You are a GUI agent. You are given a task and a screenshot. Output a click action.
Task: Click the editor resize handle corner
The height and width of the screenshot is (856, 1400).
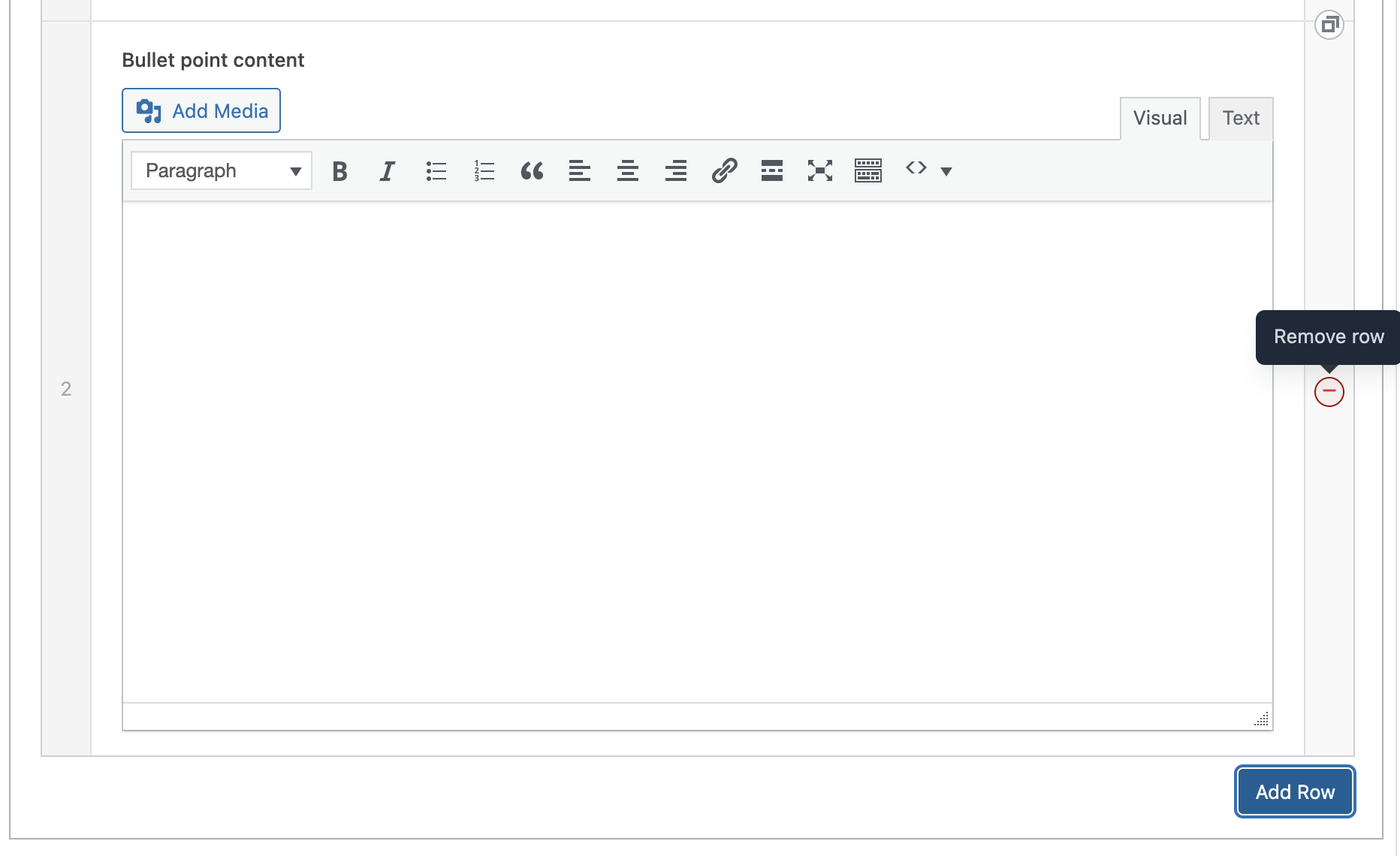1262,719
